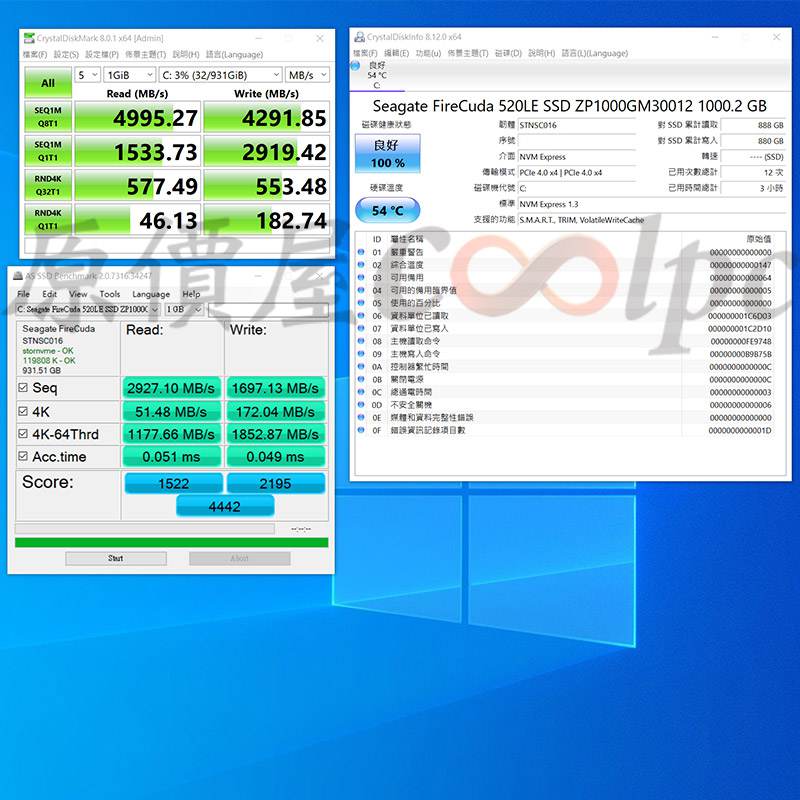
Task: Click status dot for SMART attribute 0D
Action: [x=361, y=405]
